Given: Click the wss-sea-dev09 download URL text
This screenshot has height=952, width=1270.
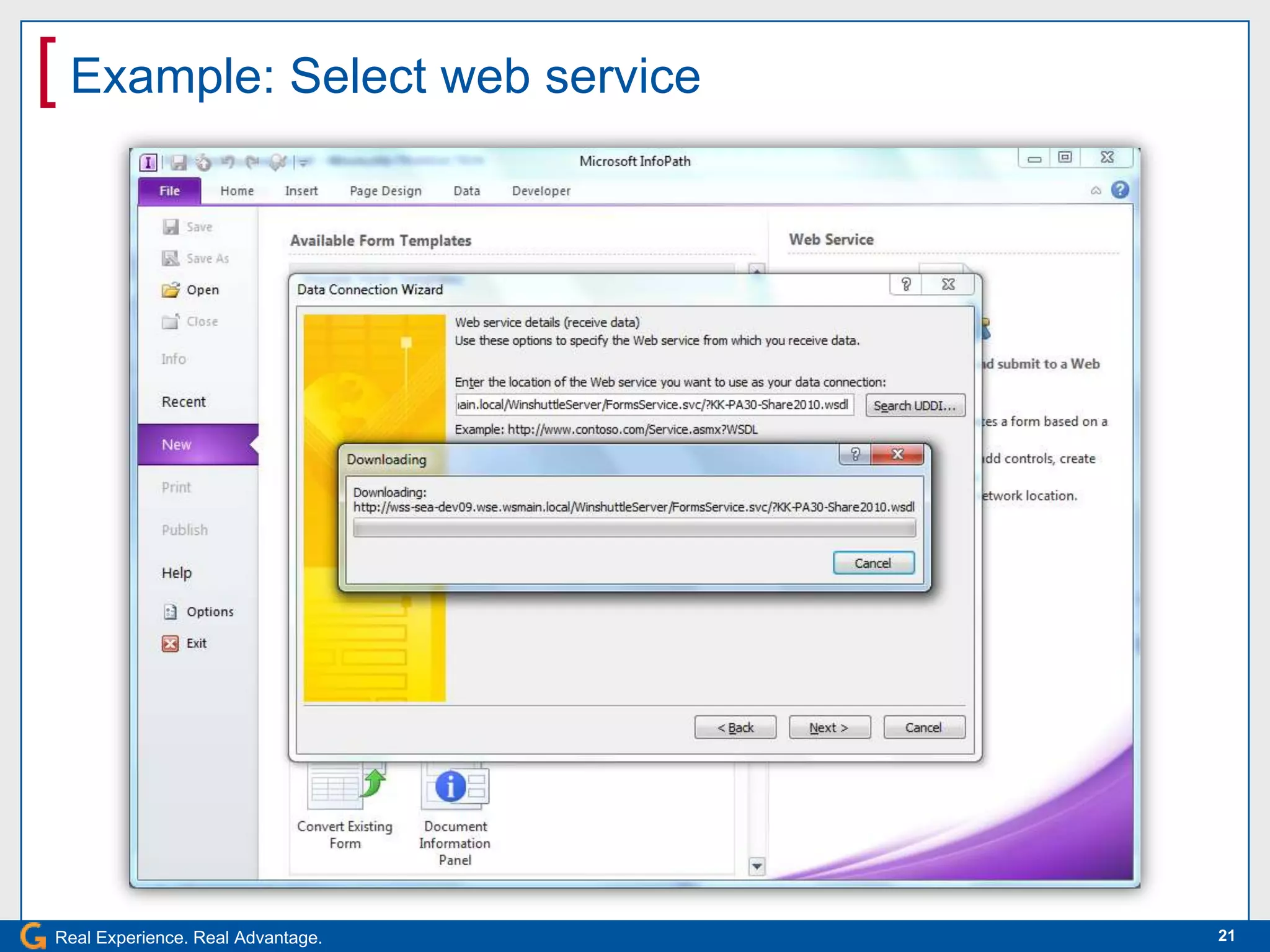Looking at the screenshot, I should (634, 507).
